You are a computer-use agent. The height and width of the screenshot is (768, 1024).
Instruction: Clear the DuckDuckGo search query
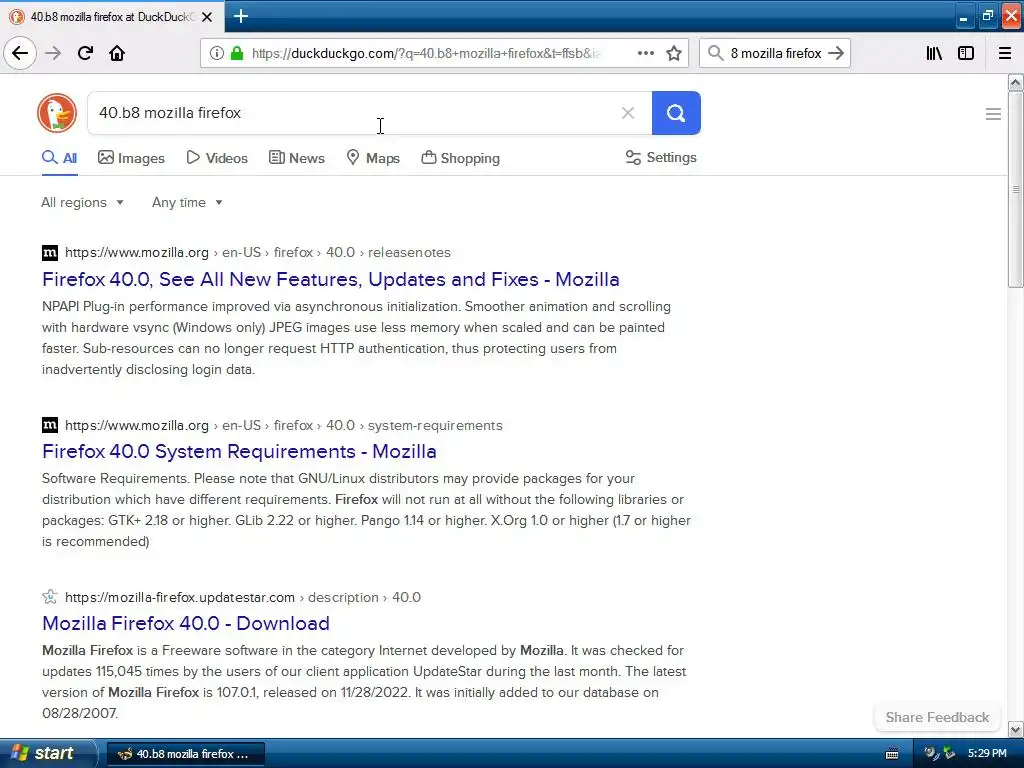point(628,113)
